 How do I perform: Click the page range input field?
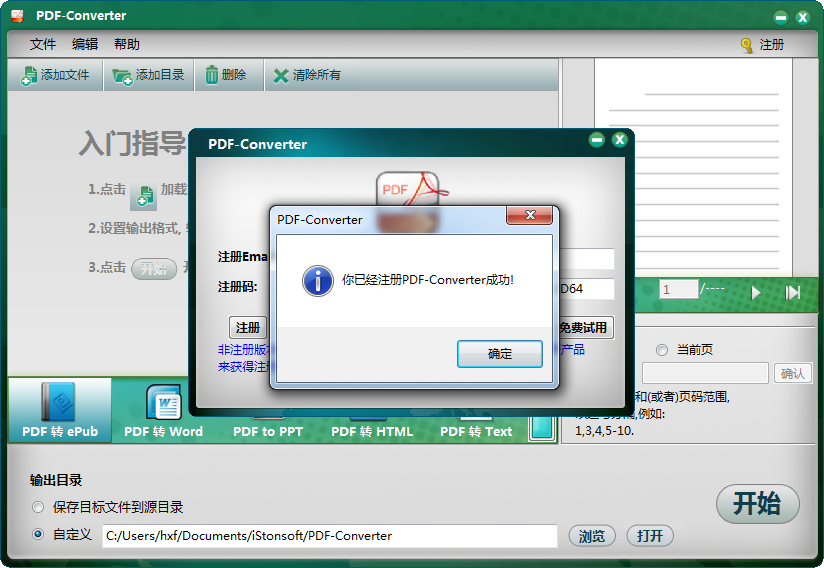[705, 373]
